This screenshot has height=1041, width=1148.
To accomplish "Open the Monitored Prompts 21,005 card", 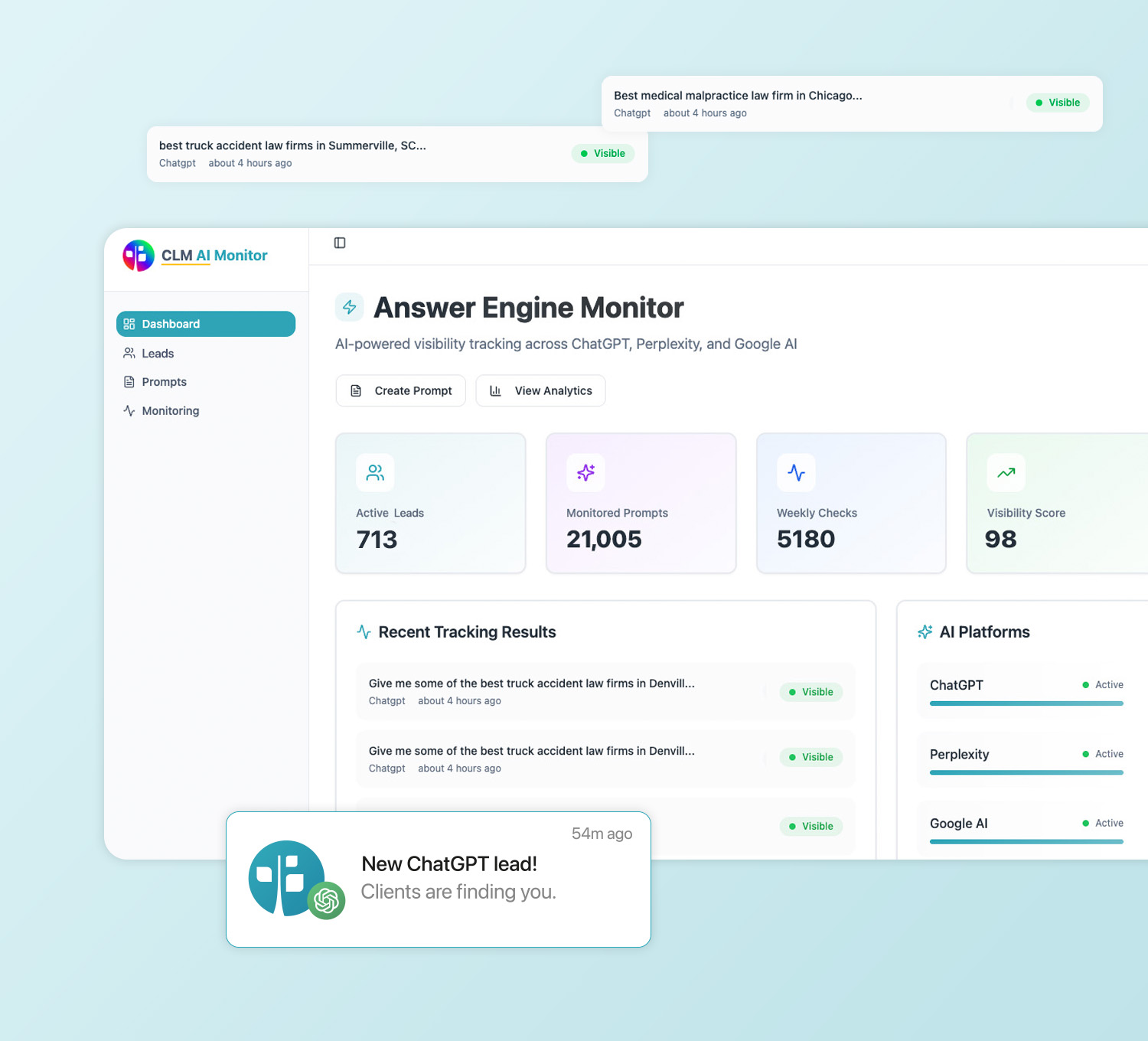I will [641, 504].
